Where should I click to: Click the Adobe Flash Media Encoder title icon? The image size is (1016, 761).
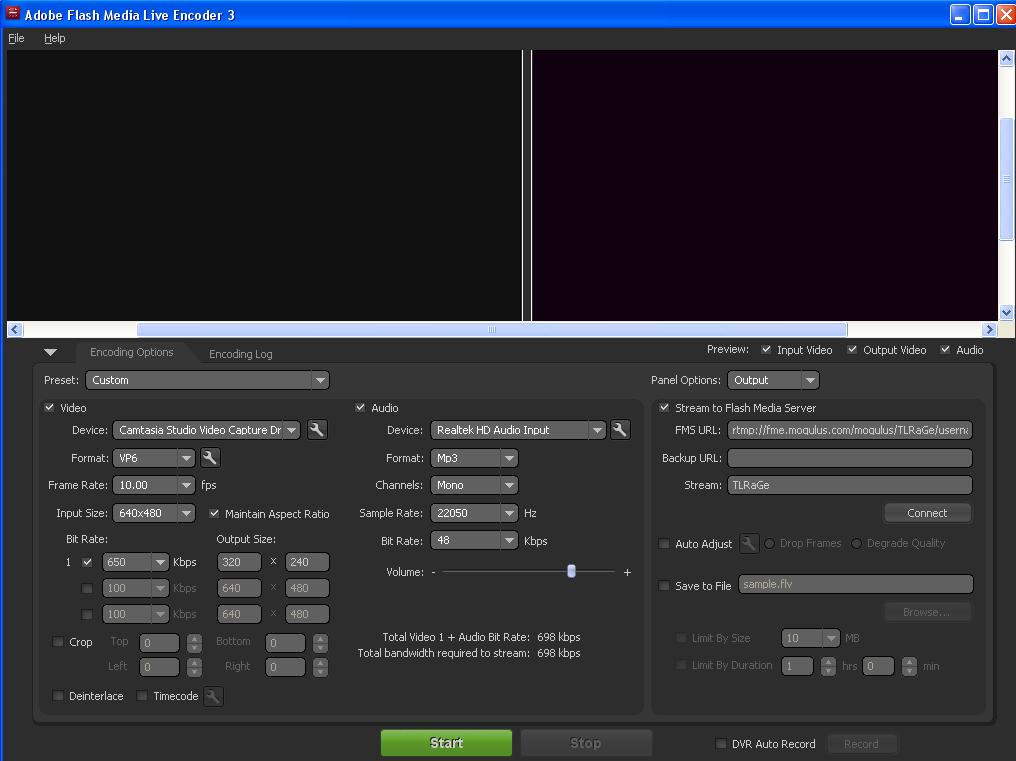12,13
